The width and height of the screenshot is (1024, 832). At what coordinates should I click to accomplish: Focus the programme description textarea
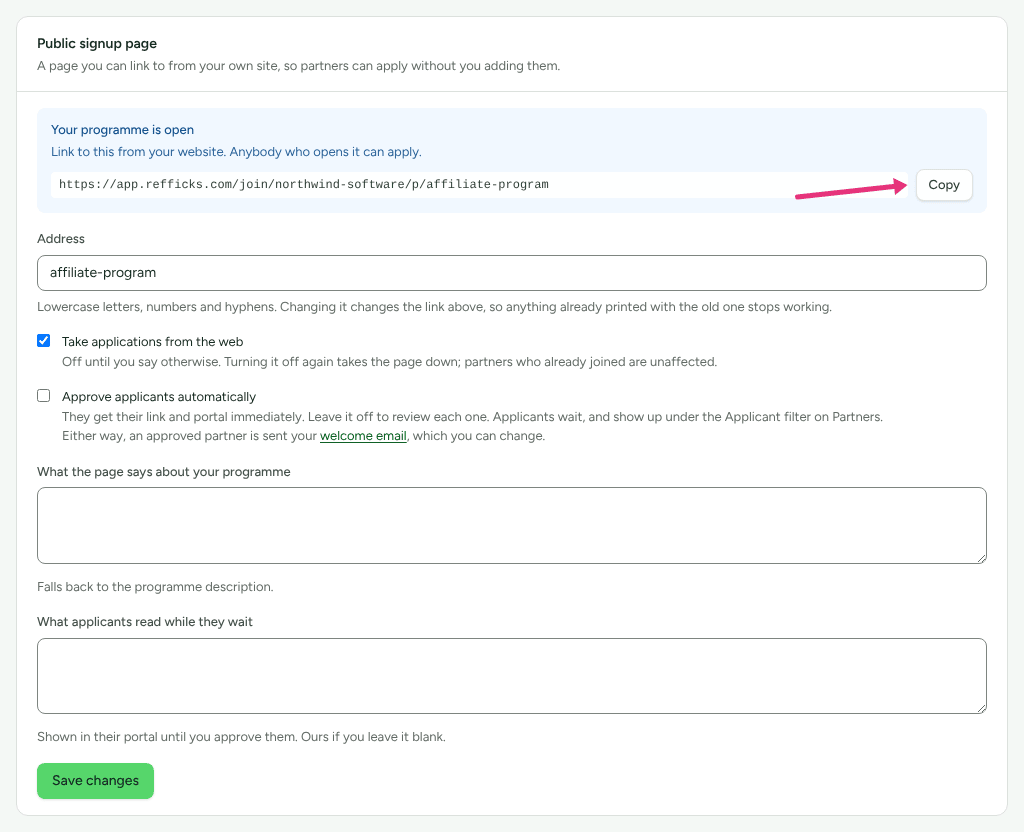pos(511,525)
